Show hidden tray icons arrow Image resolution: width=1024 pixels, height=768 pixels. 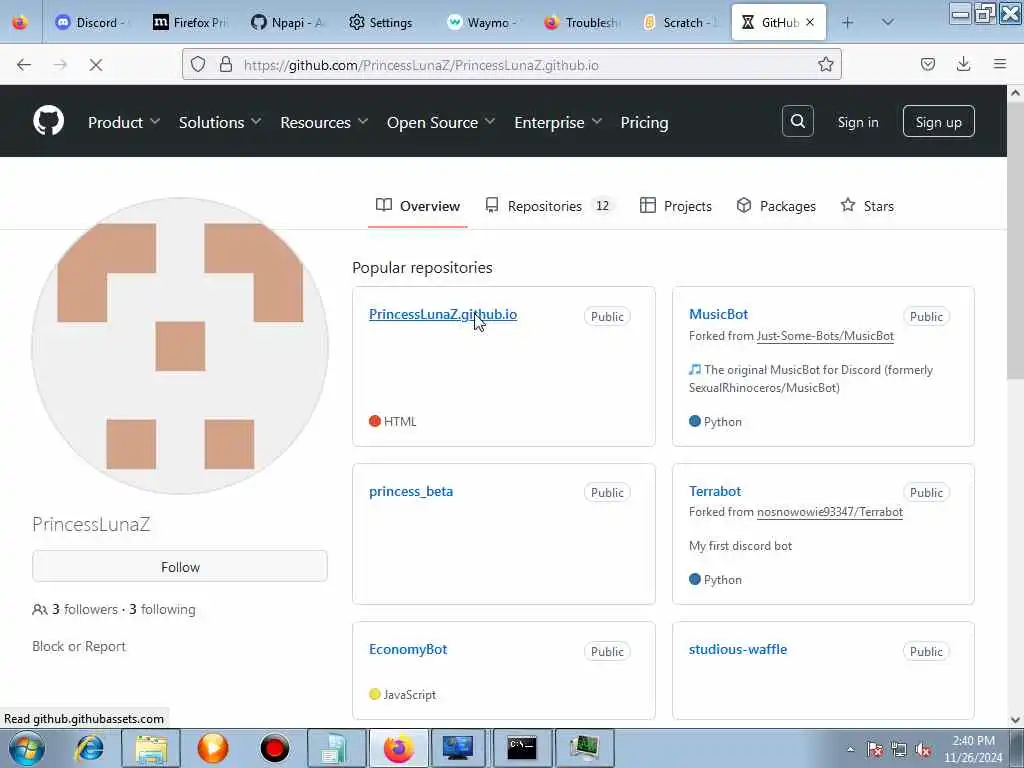[850, 750]
